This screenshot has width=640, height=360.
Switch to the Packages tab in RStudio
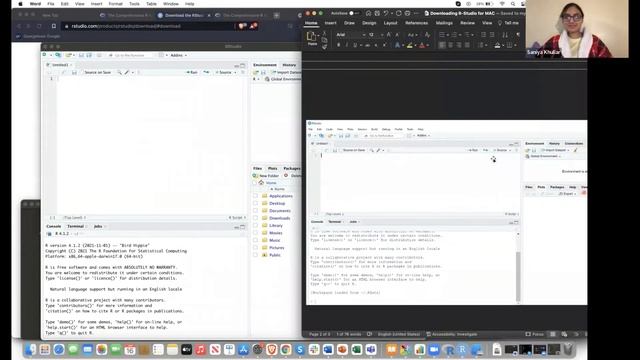pyautogui.click(x=291, y=169)
